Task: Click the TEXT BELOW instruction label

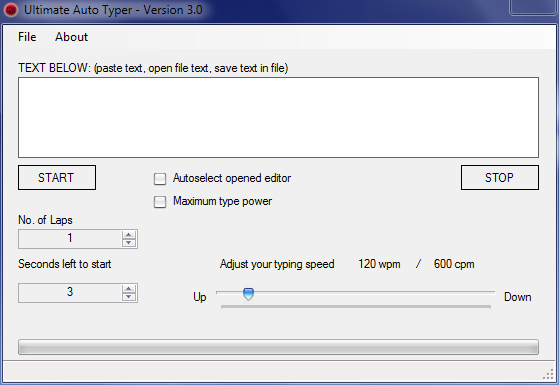Action: click(x=153, y=68)
